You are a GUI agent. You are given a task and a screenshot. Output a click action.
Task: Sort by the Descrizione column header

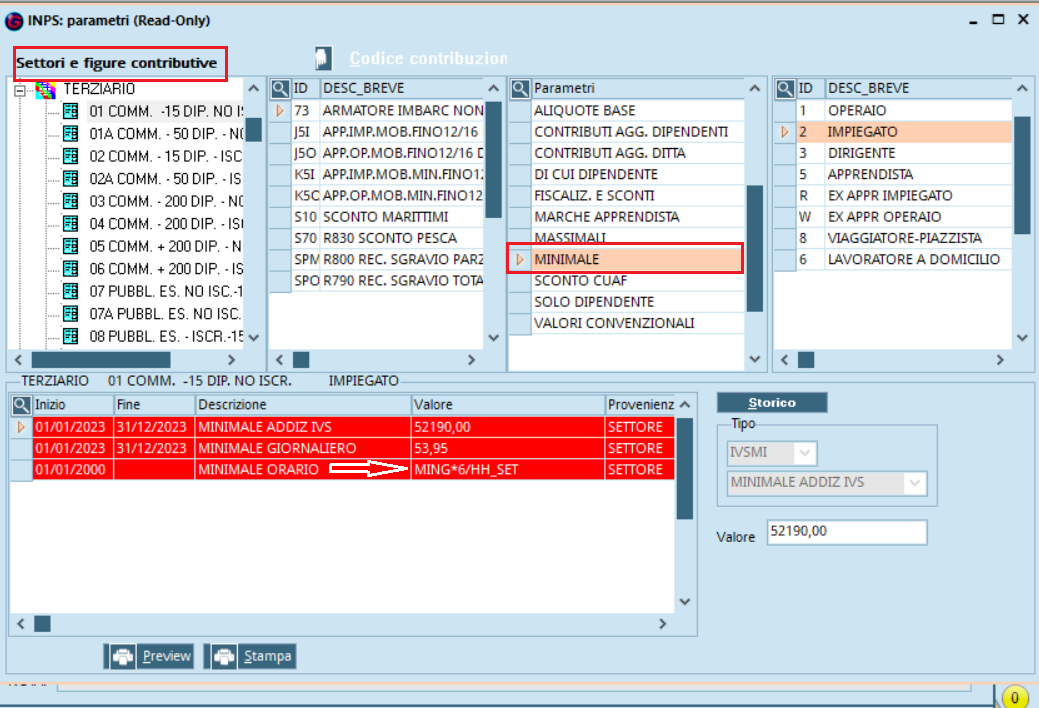[x=303, y=404]
